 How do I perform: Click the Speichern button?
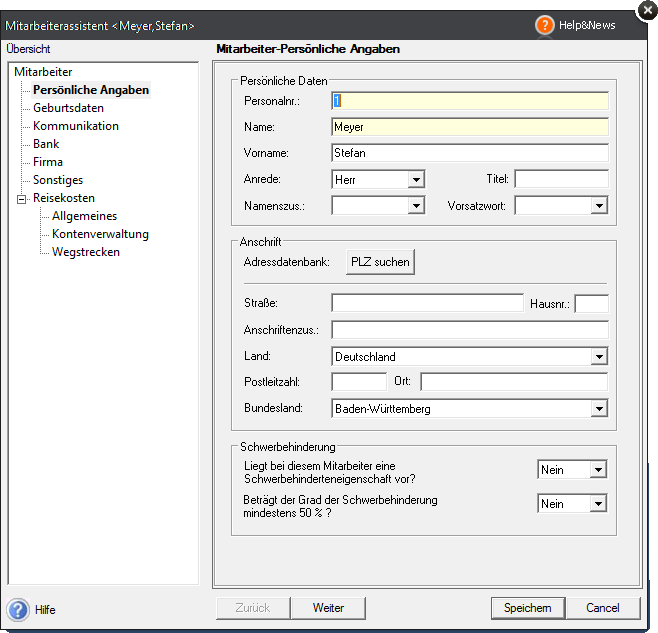527,608
